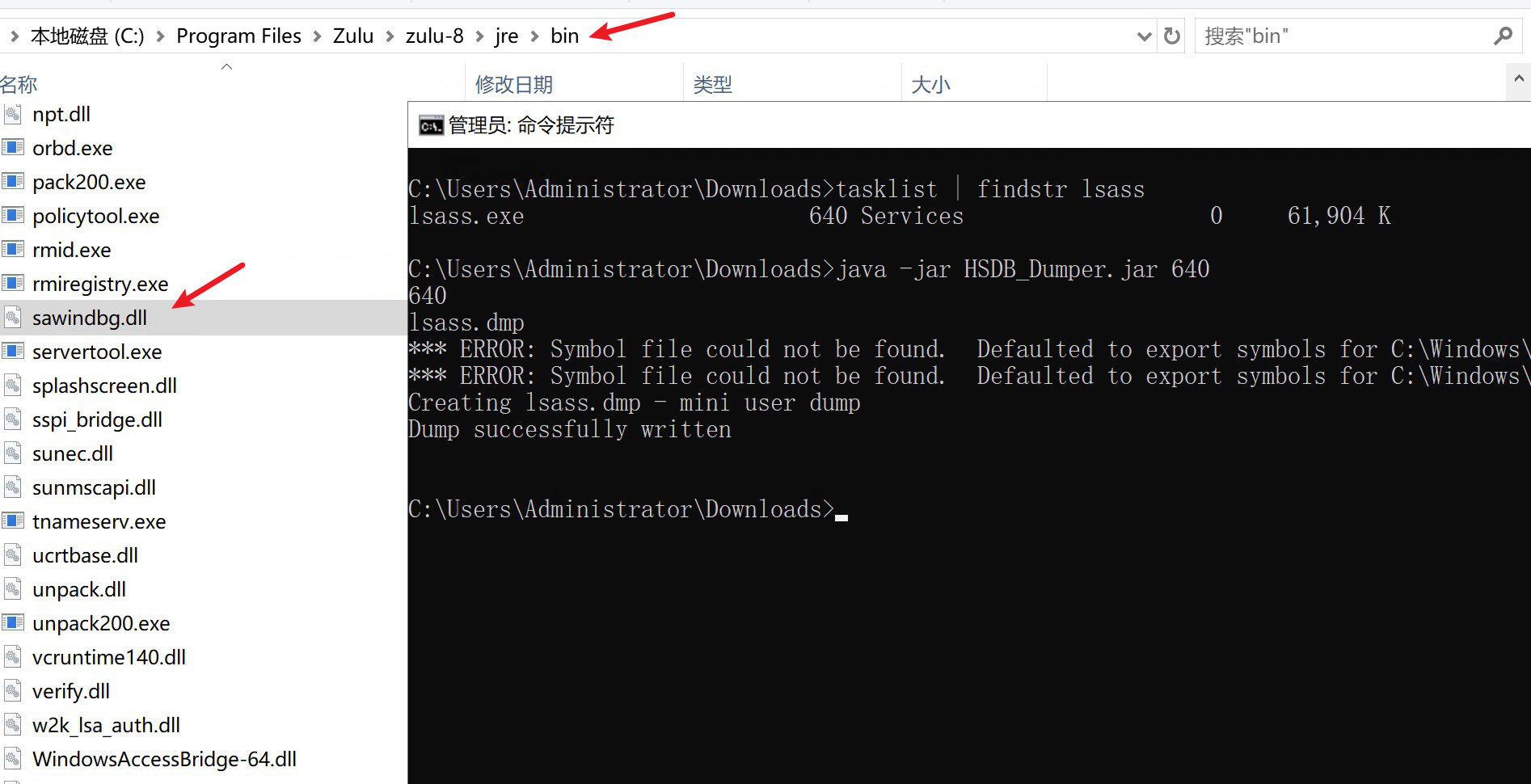1531x784 pixels.
Task: Navigate to zulu-8 breadcrumb
Action: point(435,36)
